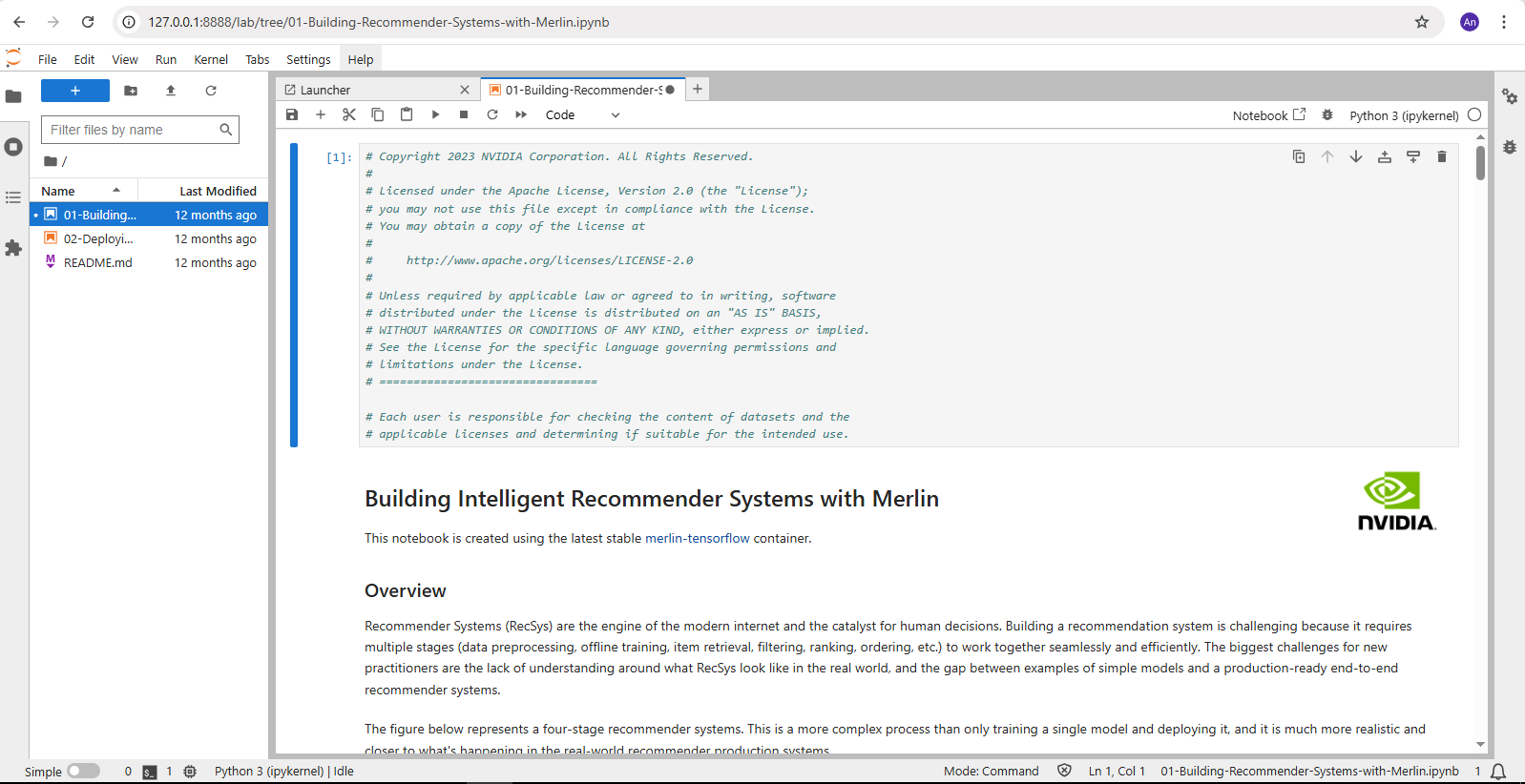Reload the browser page
The image size is (1525, 784).
pos(88,22)
